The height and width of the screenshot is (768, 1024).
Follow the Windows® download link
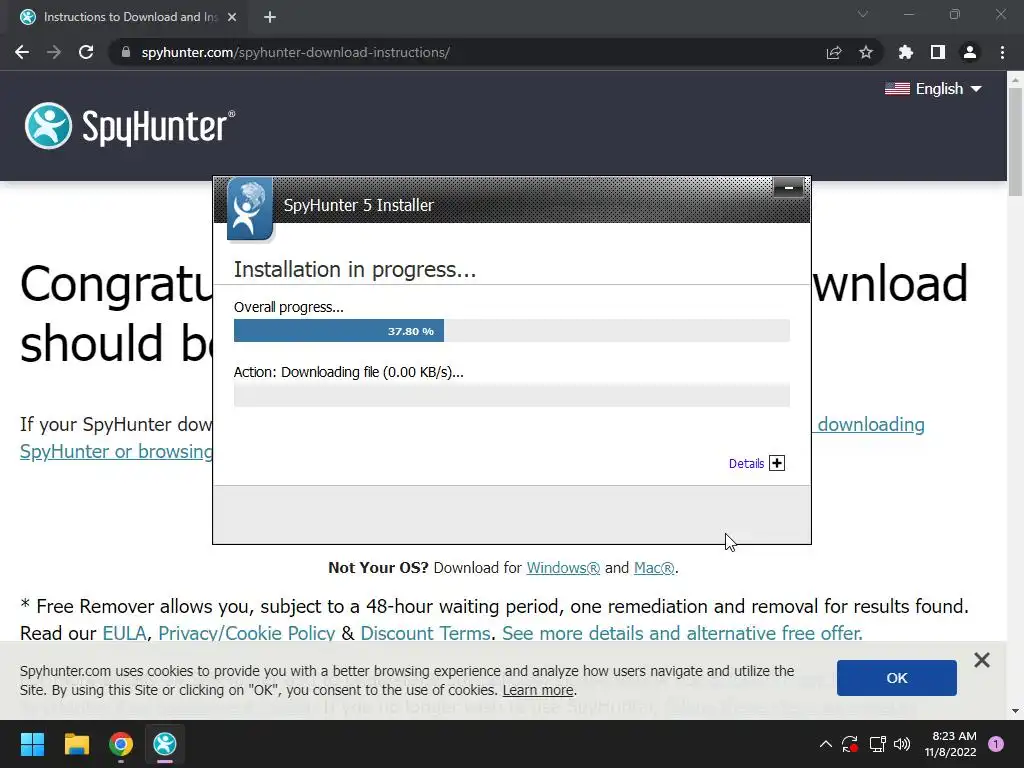tap(563, 568)
